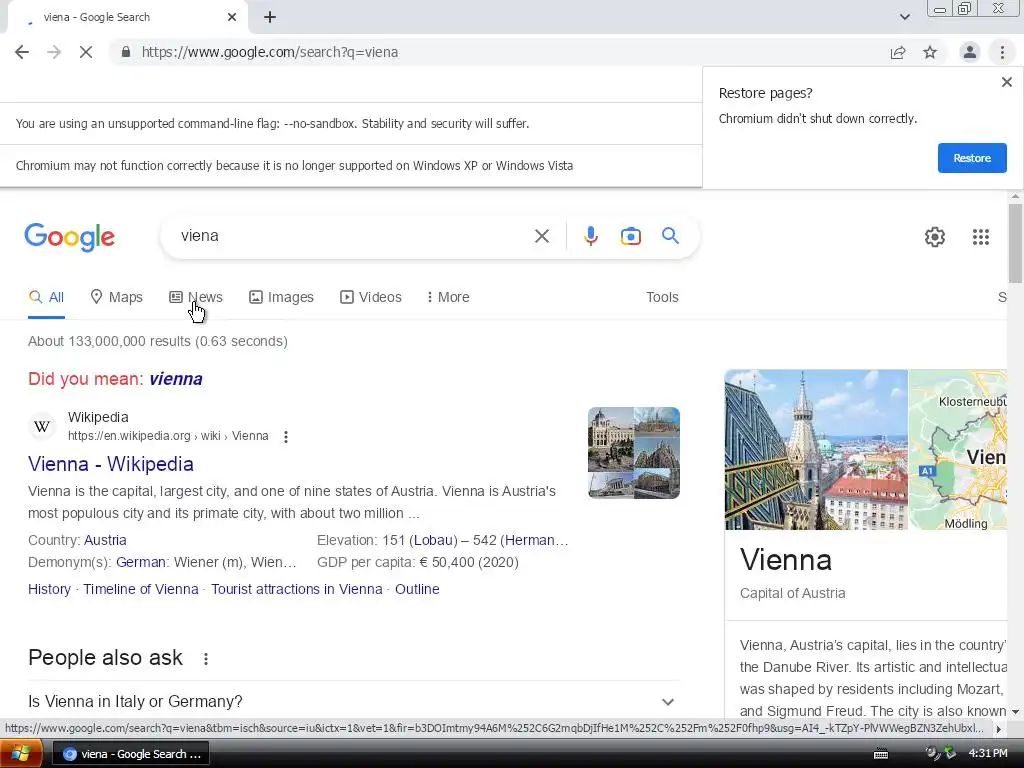Select the All results tab

pyautogui.click(x=46, y=297)
